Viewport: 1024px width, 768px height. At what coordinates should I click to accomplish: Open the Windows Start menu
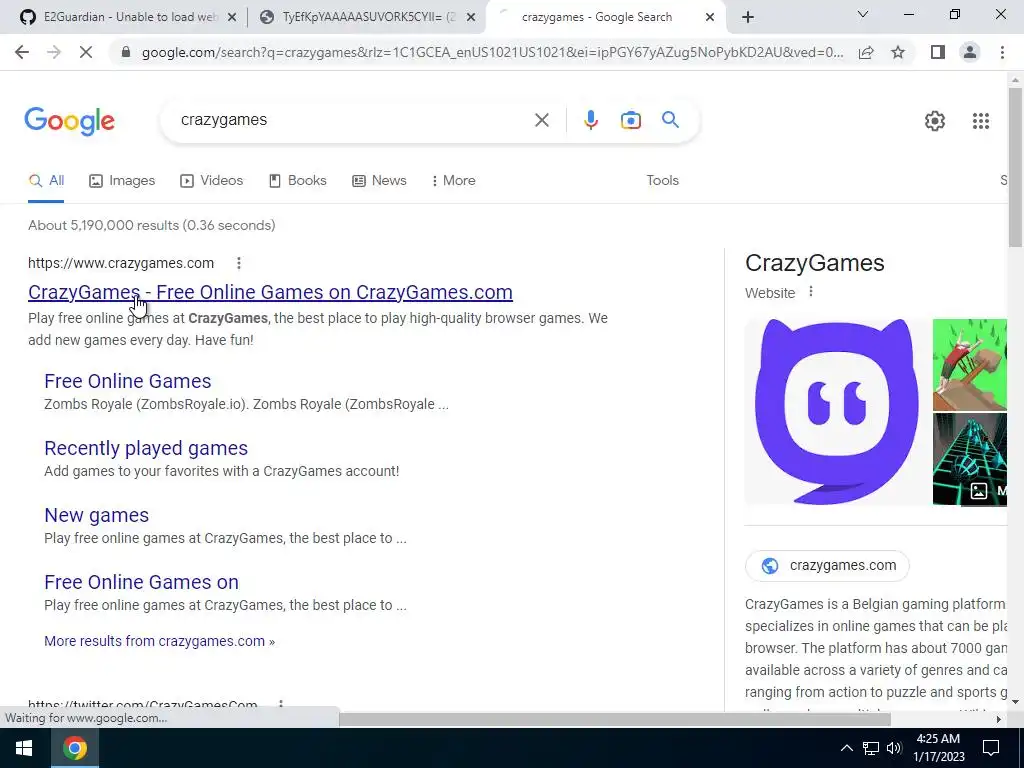[x=24, y=748]
